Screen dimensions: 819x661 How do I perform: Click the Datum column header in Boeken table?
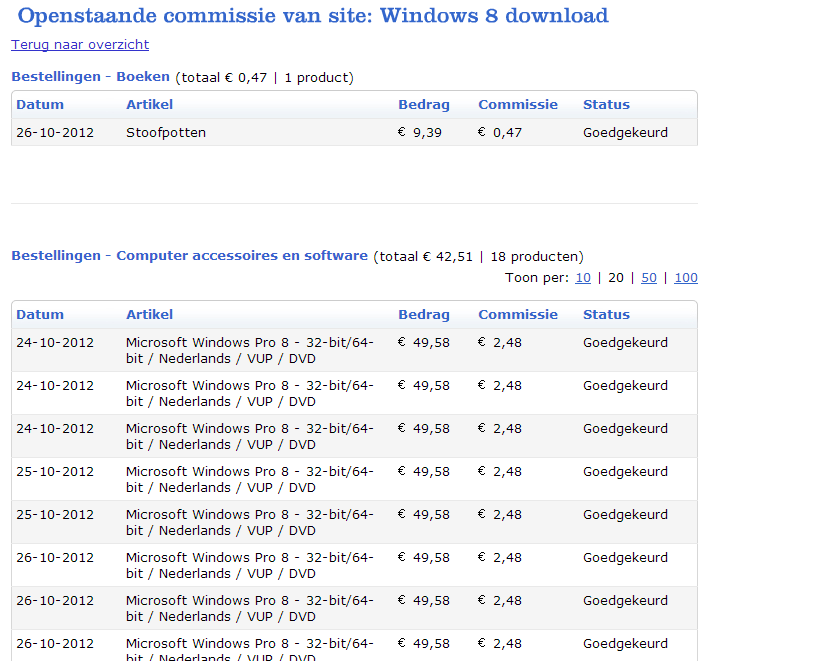[x=40, y=104]
